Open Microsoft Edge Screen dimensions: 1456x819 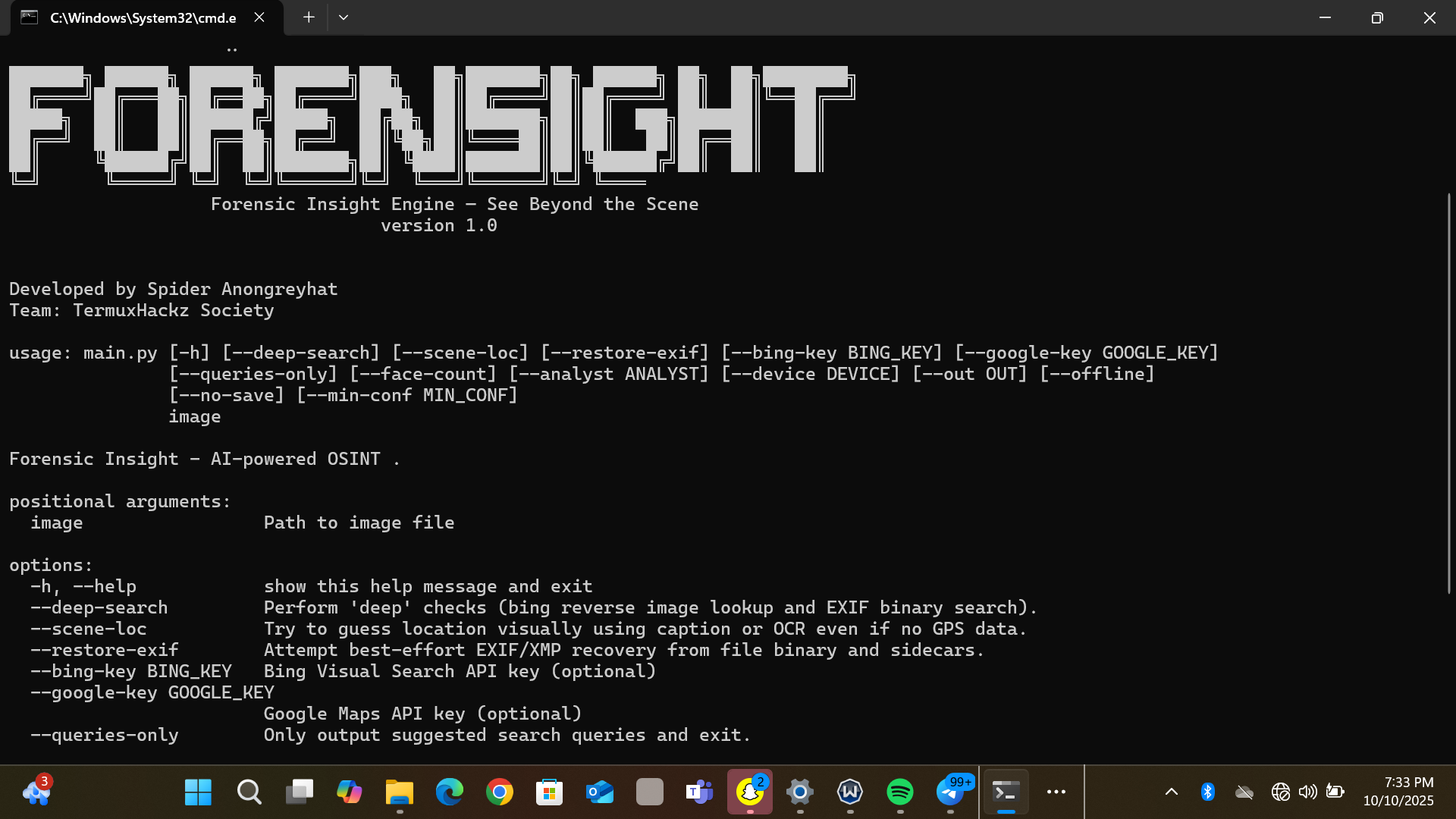coord(450,792)
